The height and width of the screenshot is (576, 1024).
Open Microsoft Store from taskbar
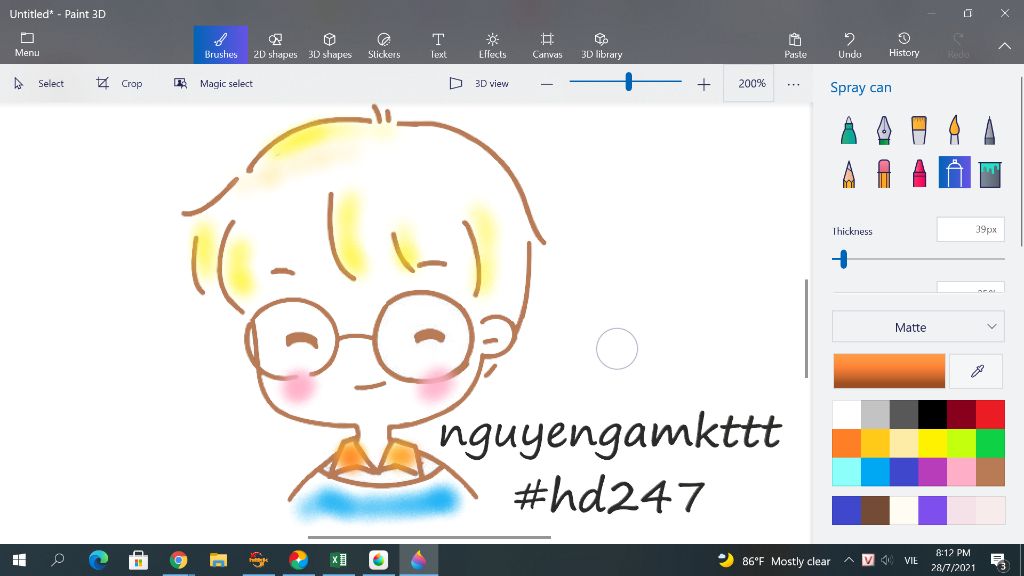coord(138,560)
